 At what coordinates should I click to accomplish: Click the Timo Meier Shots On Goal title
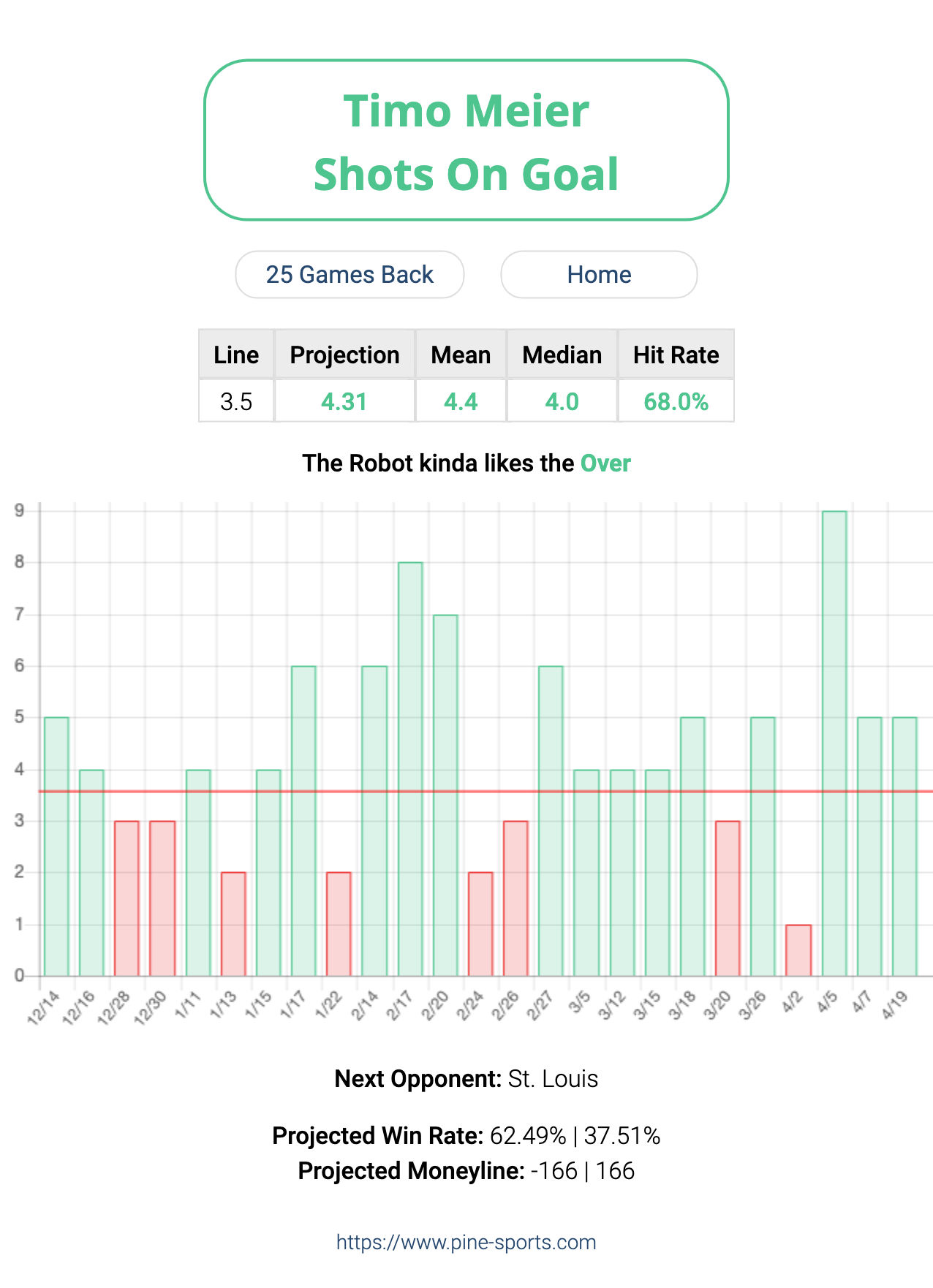tap(466, 140)
